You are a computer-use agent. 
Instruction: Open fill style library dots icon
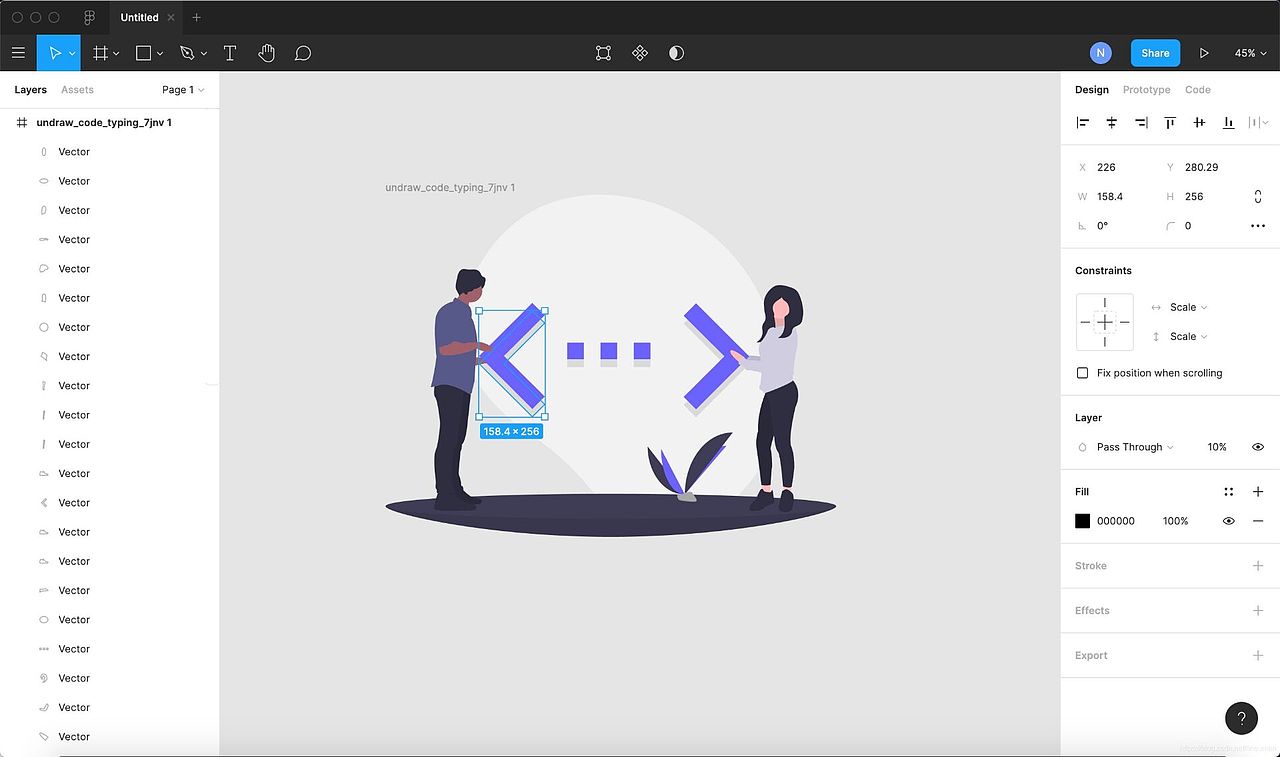[1228, 492]
